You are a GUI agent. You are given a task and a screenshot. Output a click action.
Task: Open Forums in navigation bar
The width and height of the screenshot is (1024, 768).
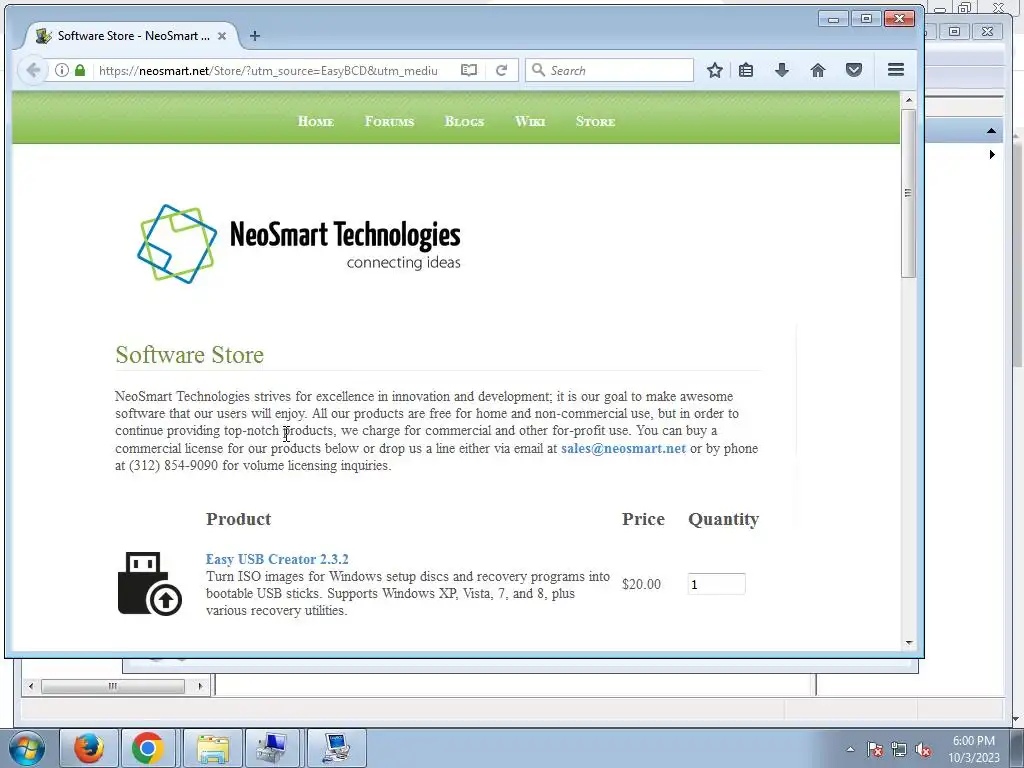point(389,121)
